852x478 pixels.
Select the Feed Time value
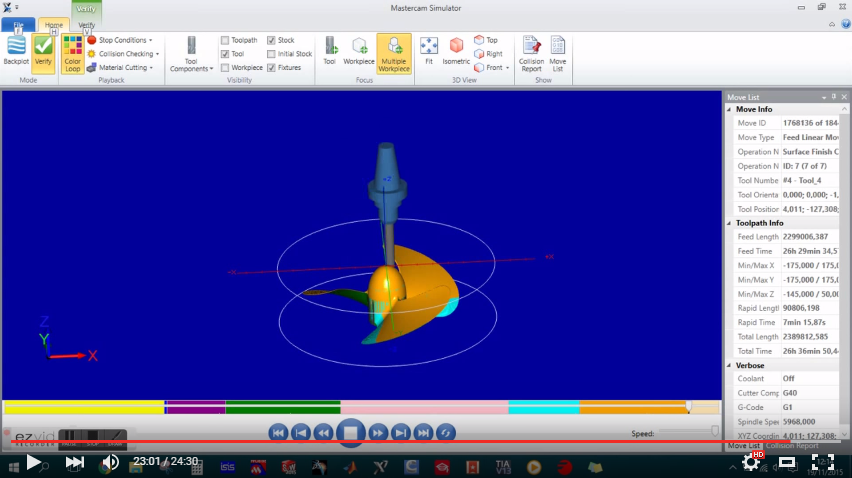tap(810, 251)
